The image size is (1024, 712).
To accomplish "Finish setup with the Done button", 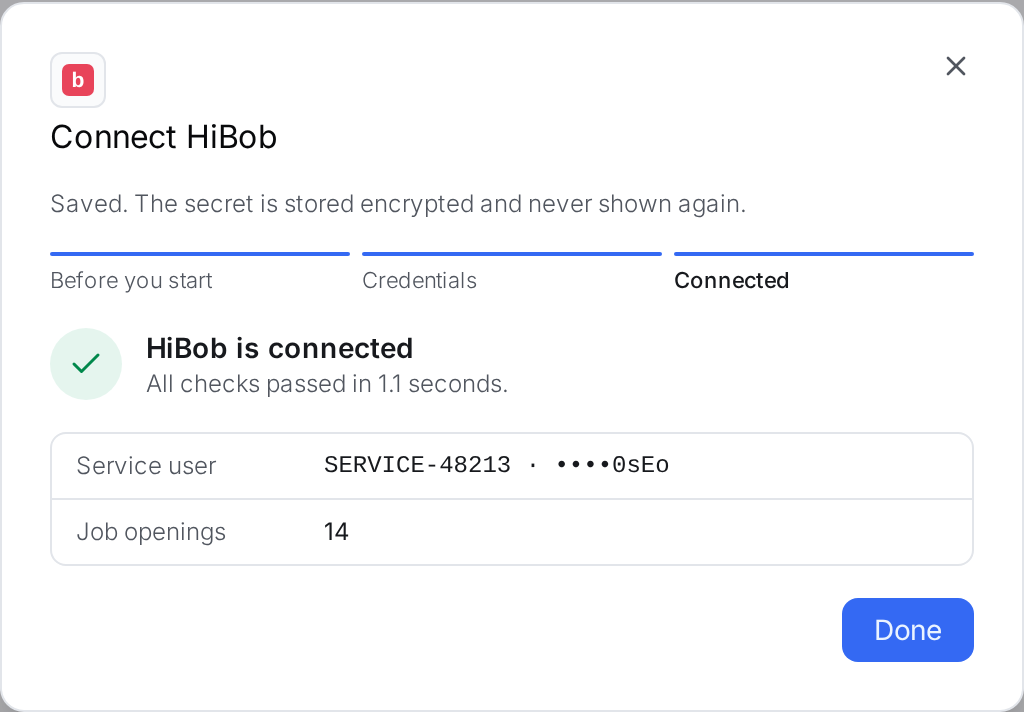I will pyautogui.click(x=908, y=630).
